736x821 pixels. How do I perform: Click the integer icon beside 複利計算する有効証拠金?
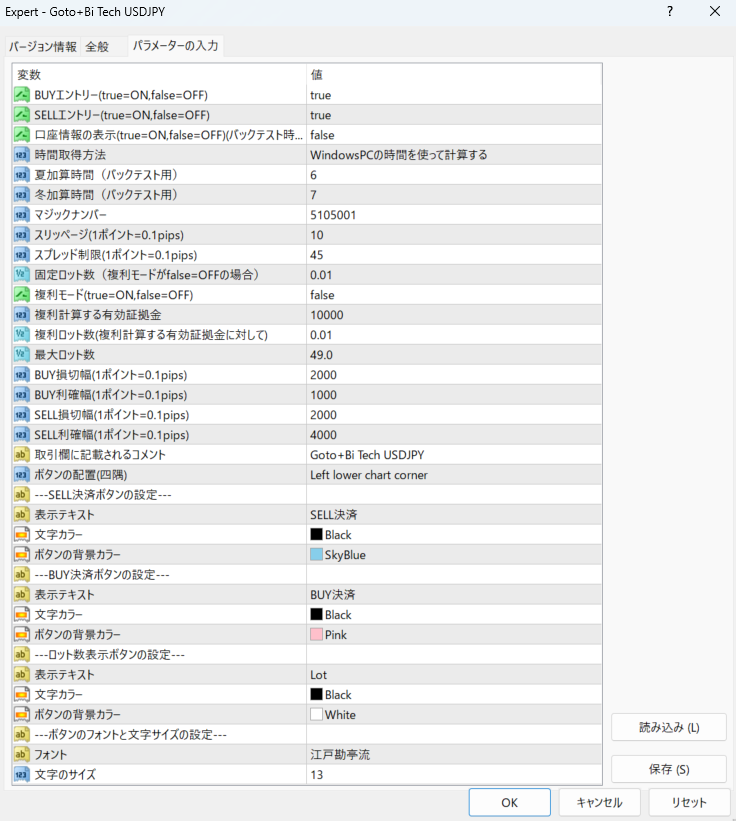(21, 315)
